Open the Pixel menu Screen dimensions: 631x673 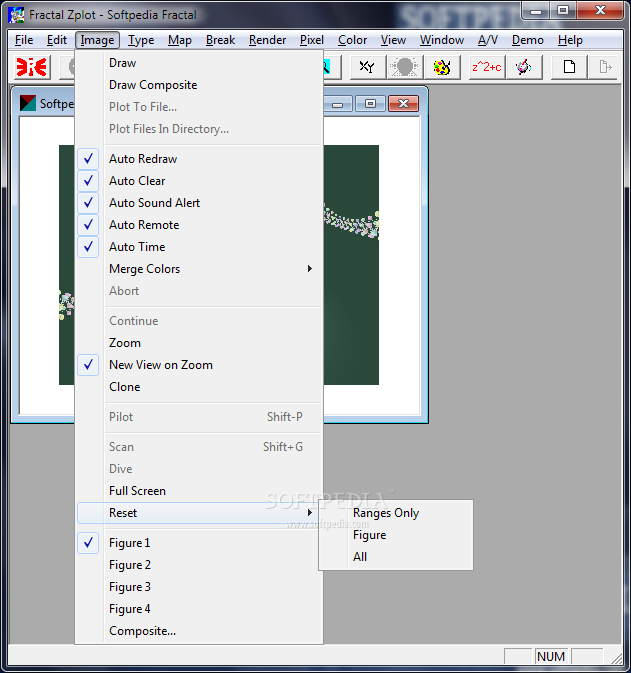coord(312,40)
